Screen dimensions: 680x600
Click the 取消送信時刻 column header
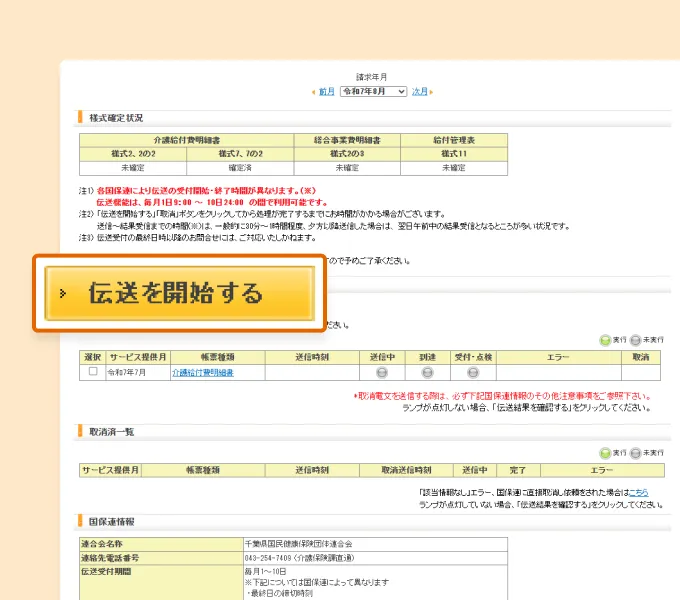click(x=406, y=470)
